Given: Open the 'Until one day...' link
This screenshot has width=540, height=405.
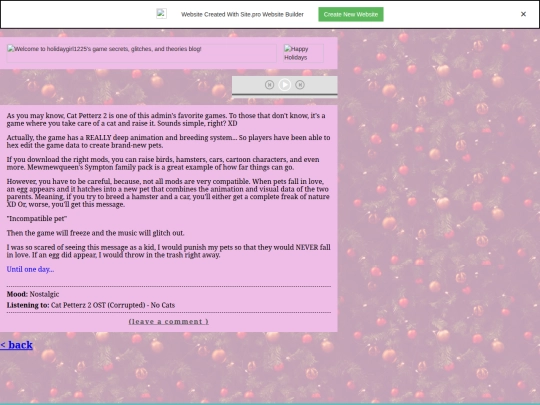Looking at the screenshot, I should [x=30, y=269].
